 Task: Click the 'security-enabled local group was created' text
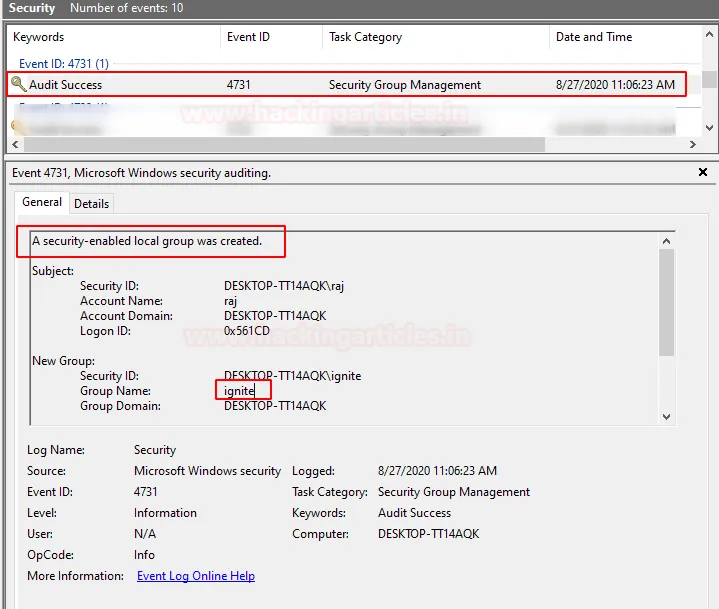tap(146, 241)
